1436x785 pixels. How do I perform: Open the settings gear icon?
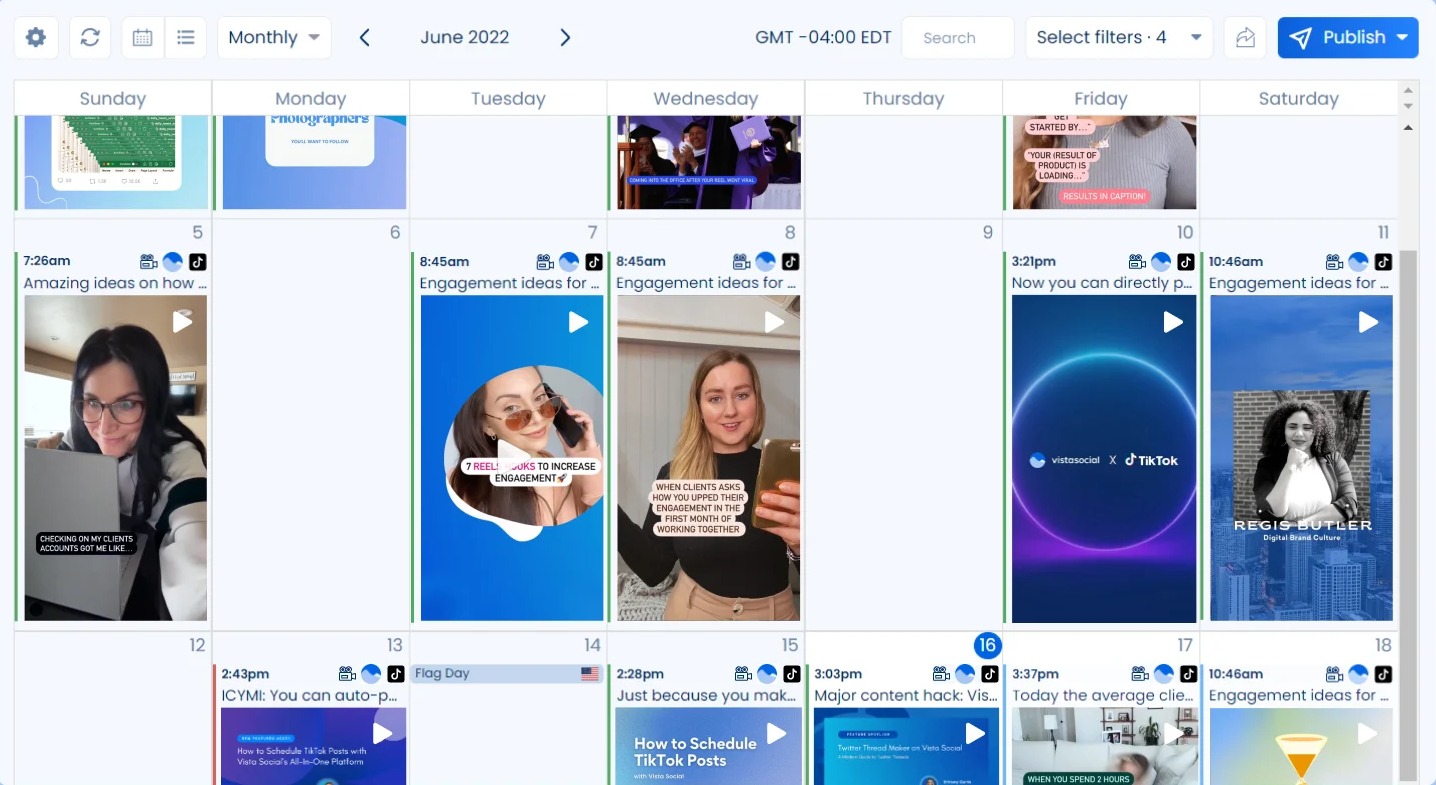click(x=35, y=37)
